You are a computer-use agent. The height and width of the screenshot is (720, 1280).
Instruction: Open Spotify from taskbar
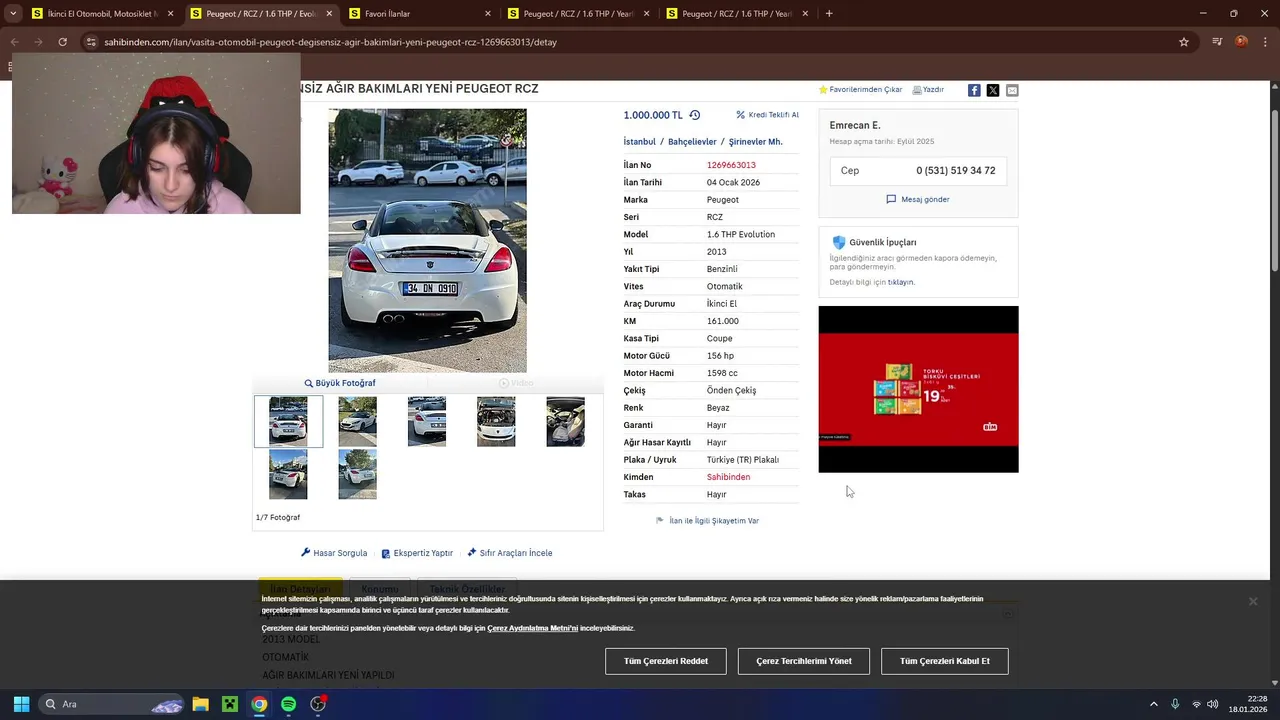288,704
